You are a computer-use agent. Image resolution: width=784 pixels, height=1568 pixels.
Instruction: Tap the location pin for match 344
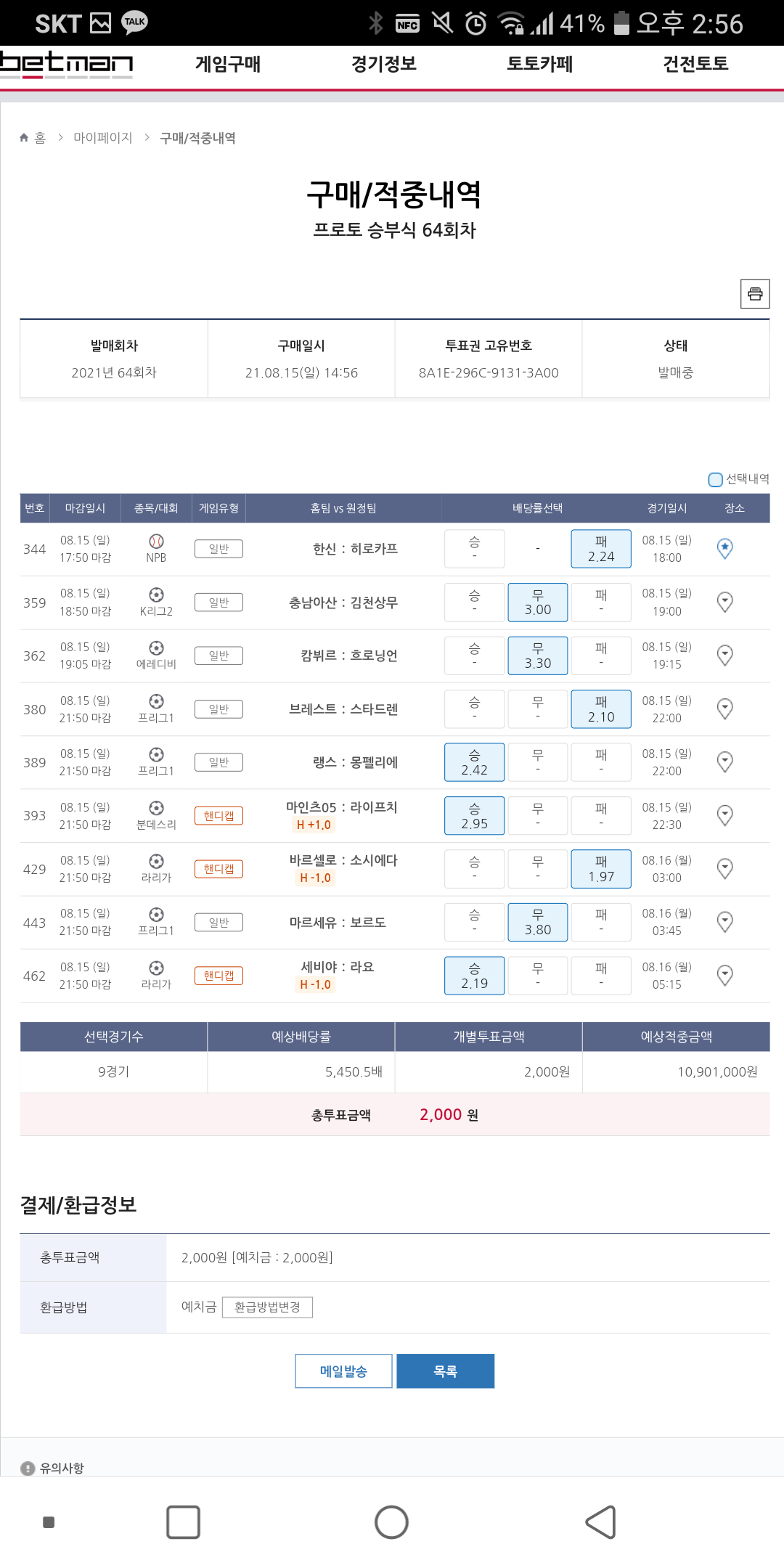click(x=724, y=549)
